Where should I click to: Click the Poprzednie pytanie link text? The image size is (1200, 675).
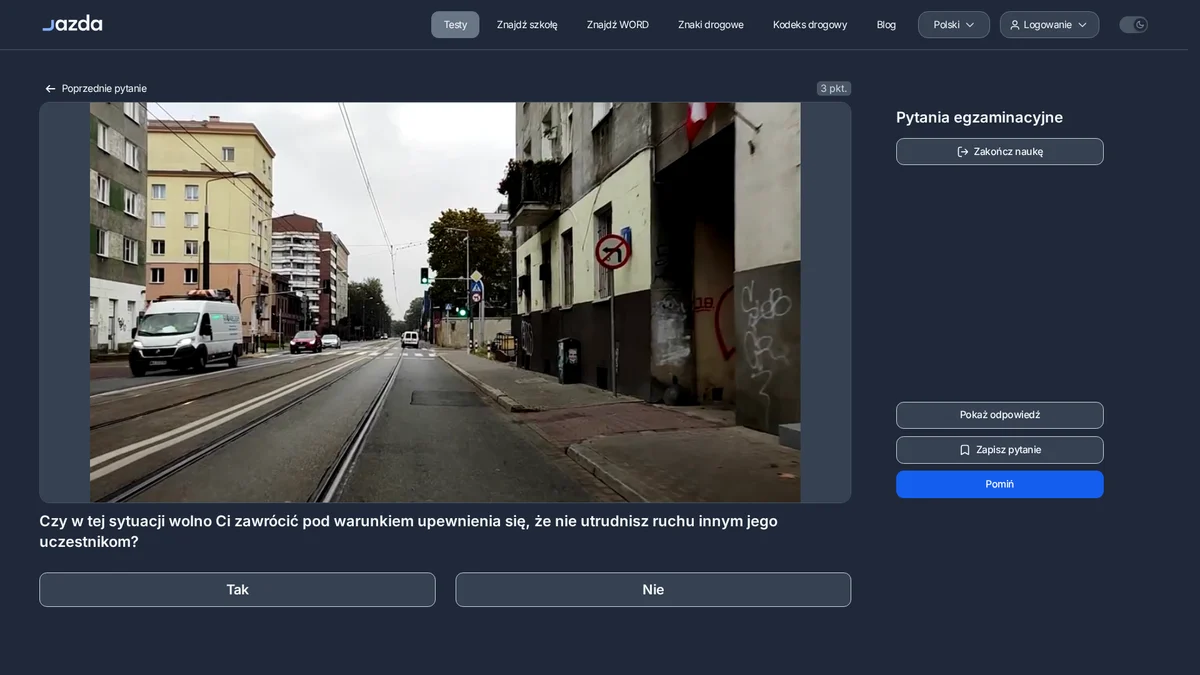tap(104, 89)
